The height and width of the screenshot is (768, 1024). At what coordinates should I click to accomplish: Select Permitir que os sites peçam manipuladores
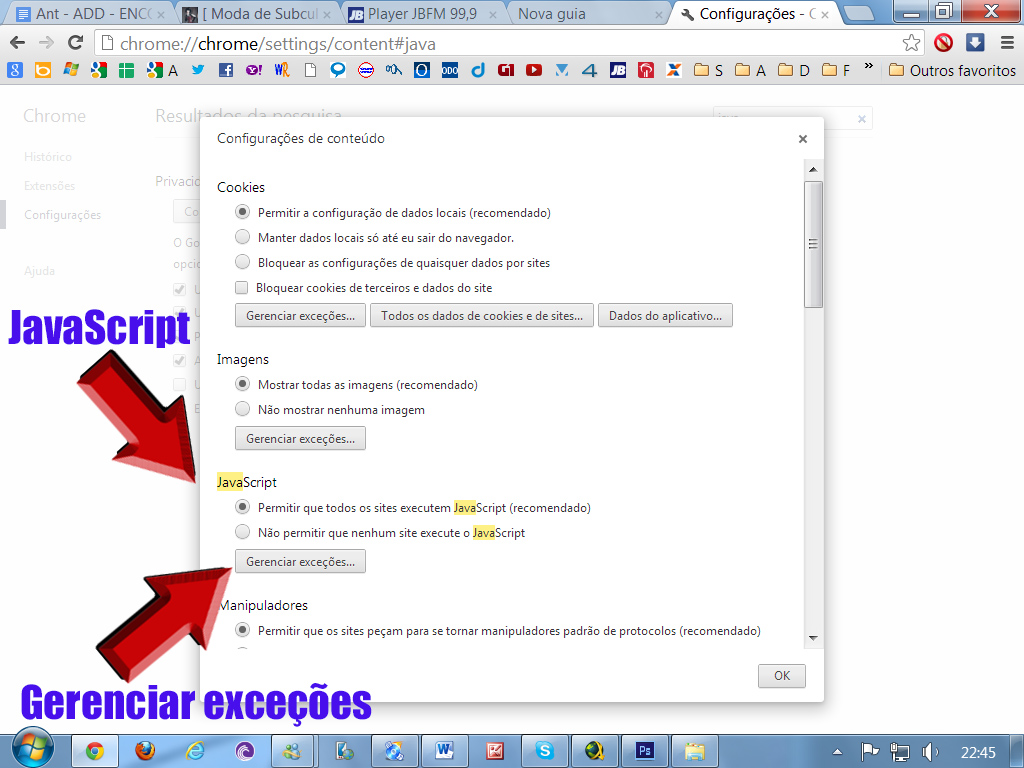[242, 630]
